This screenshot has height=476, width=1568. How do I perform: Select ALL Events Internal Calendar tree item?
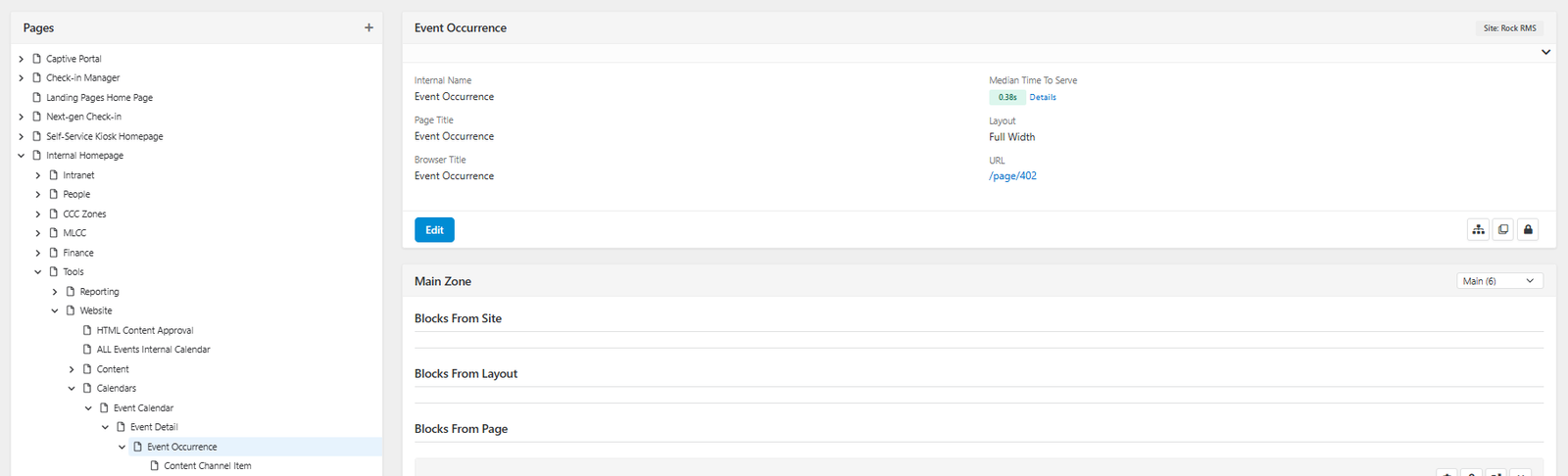(x=153, y=349)
